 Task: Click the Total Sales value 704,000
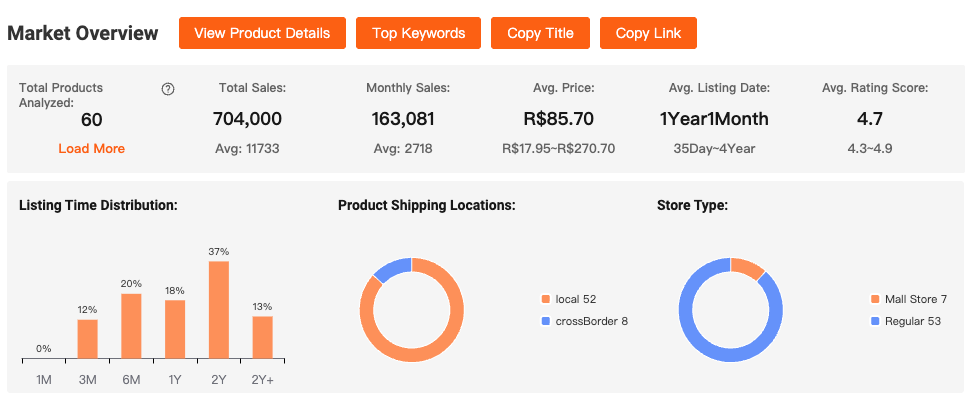247,119
